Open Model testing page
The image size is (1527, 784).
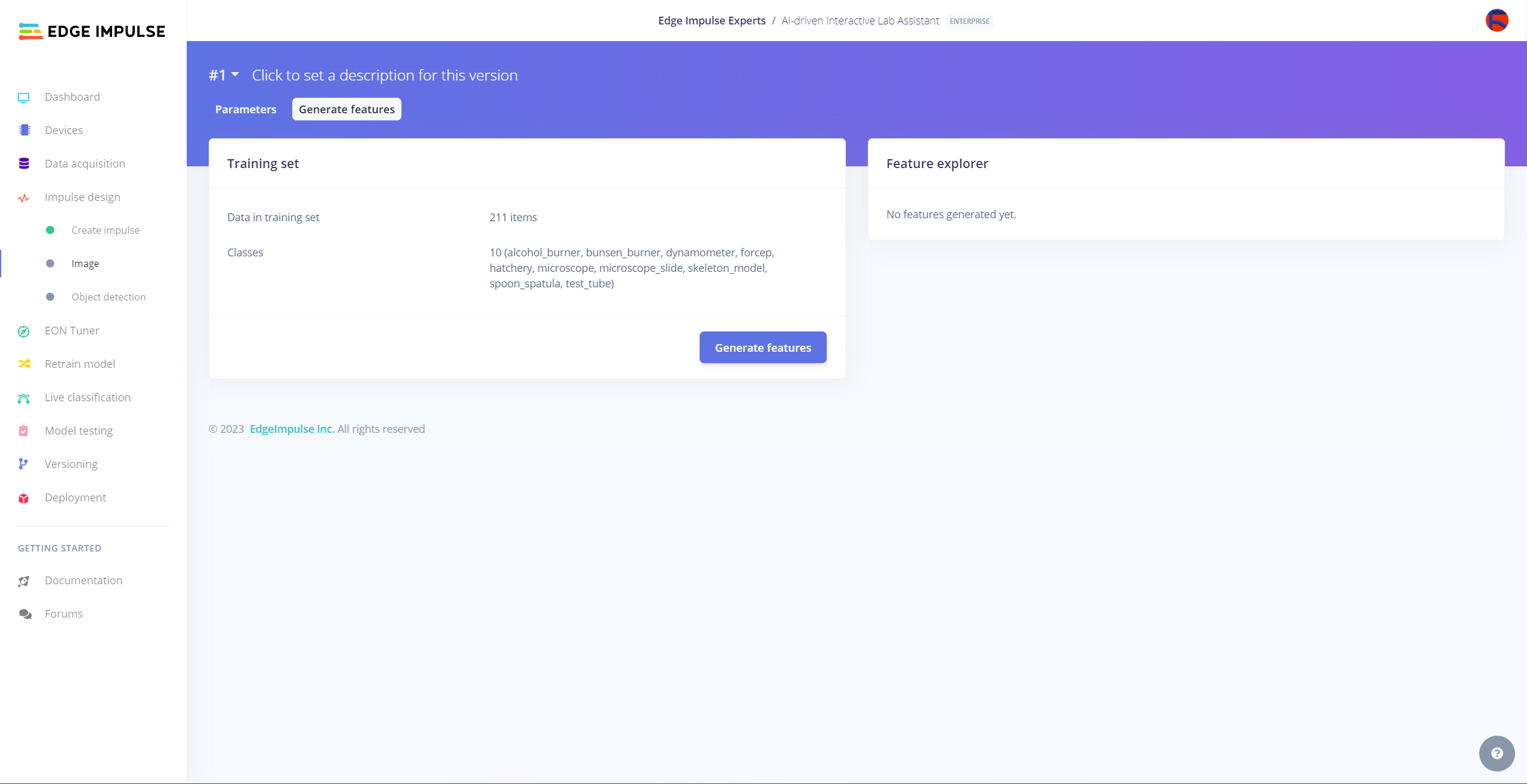point(79,430)
